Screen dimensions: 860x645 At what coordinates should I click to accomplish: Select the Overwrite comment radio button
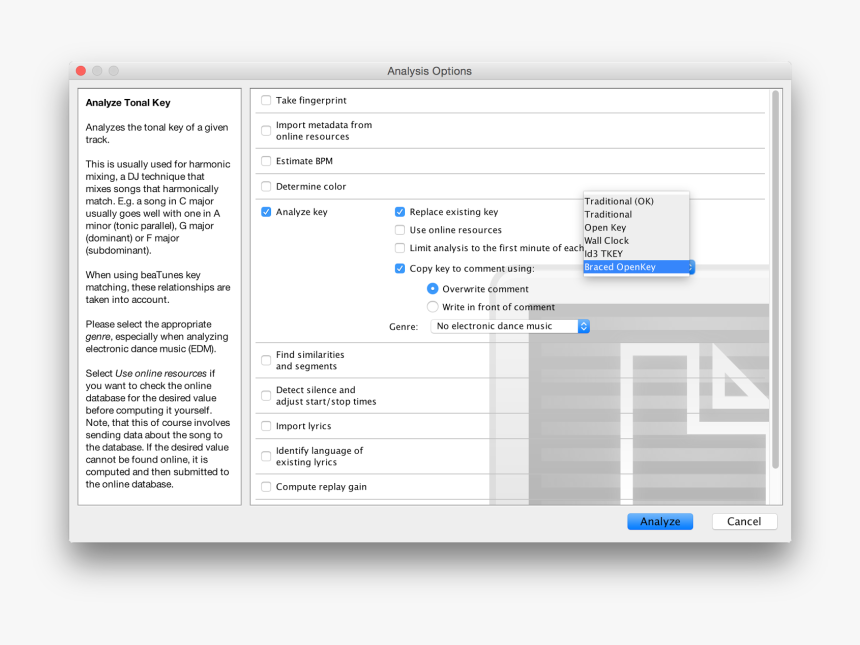pyautogui.click(x=433, y=289)
